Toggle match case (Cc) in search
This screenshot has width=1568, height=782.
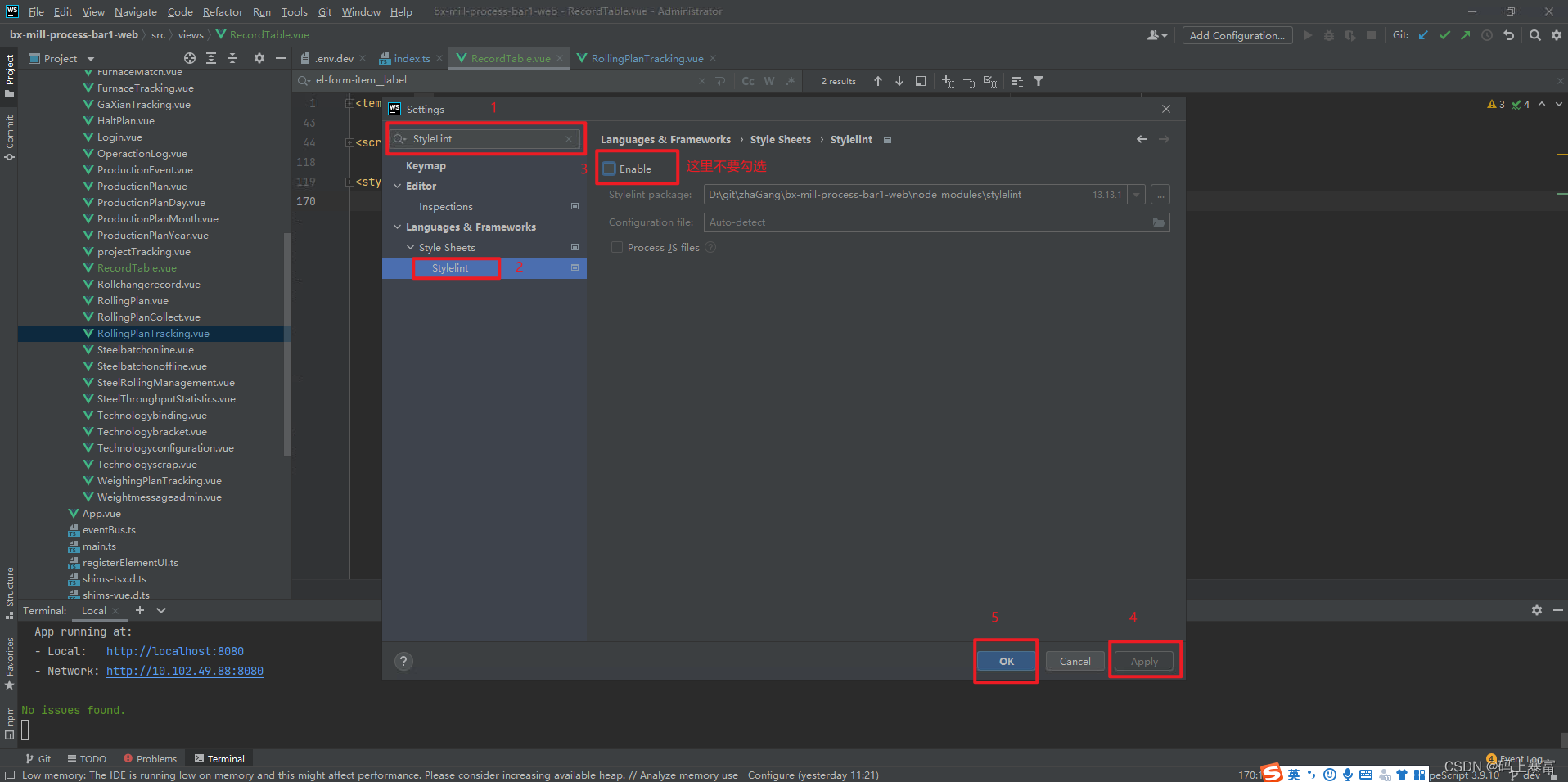point(747,80)
